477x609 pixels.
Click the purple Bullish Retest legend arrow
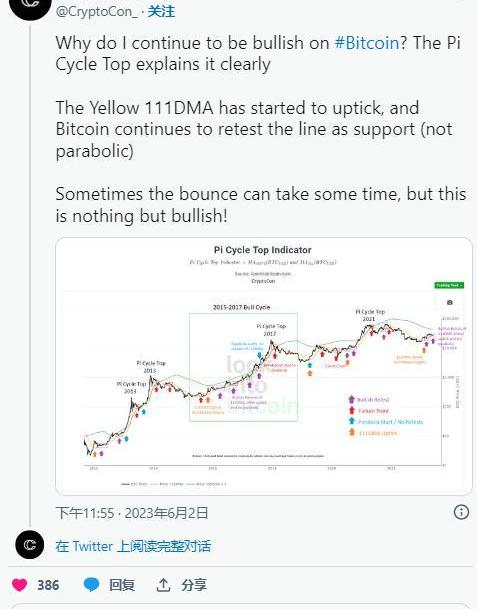352,399
